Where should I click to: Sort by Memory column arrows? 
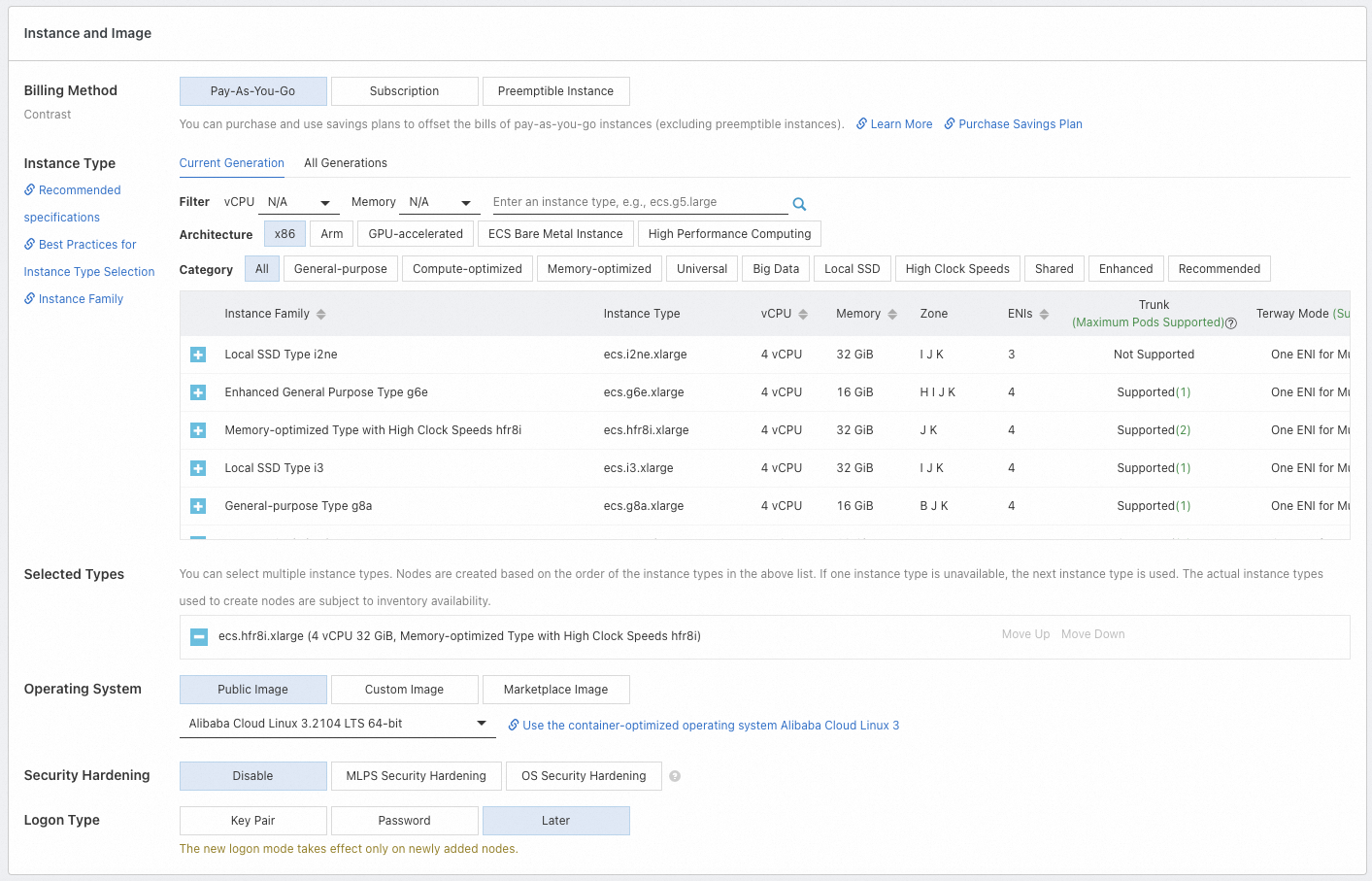892,314
